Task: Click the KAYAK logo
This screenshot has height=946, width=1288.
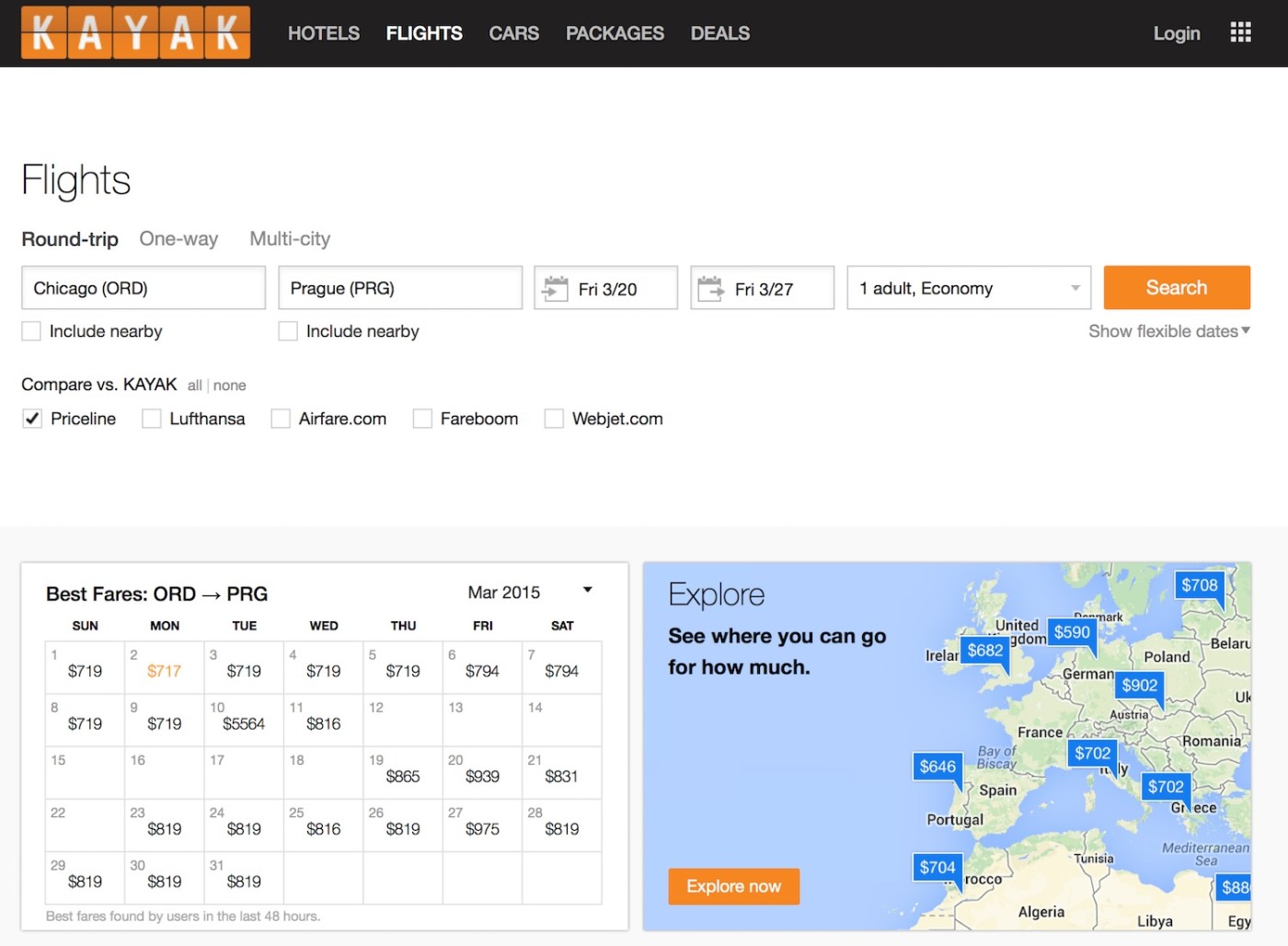Action: (x=135, y=32)
